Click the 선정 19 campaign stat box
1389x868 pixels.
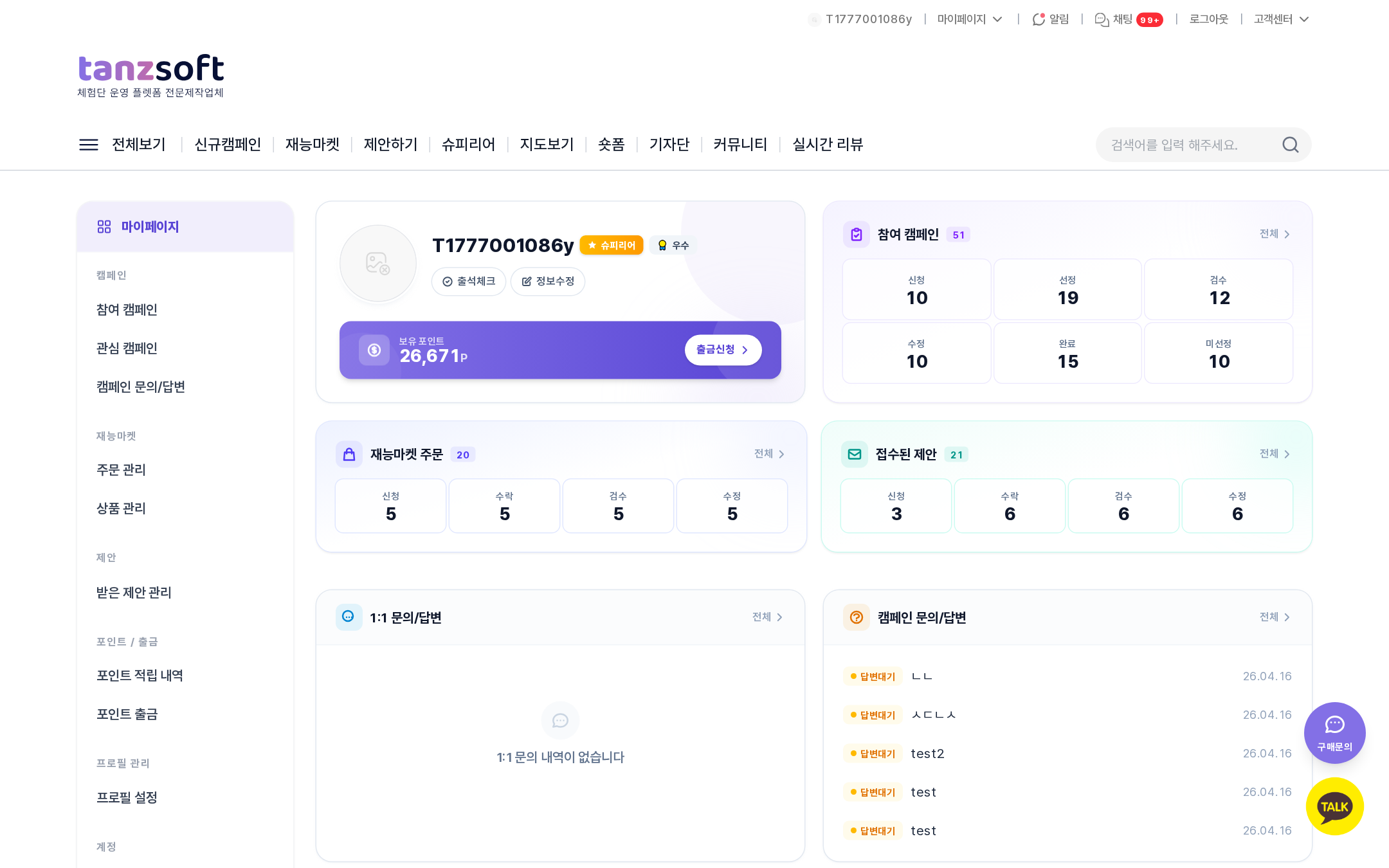[x=1067, y=289]
